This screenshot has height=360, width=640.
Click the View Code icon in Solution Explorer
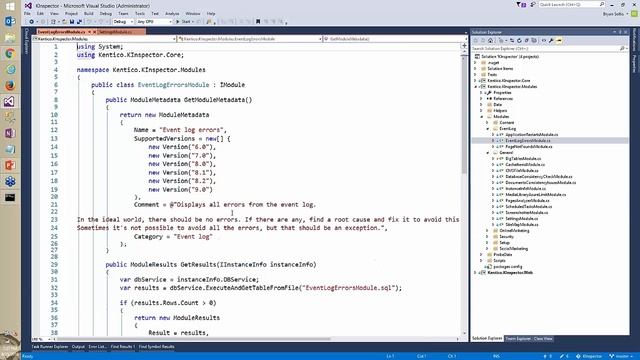pos(544,40)
